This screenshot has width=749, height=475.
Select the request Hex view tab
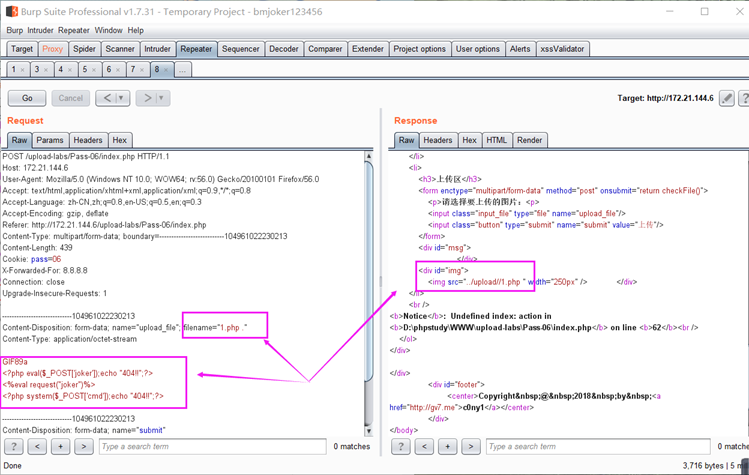pos(119,140)
